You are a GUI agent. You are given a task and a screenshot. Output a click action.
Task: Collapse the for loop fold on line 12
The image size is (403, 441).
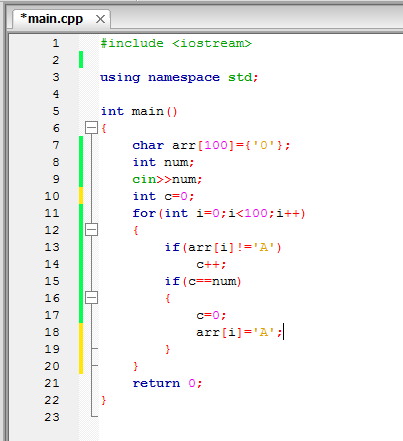click(91, 230)
